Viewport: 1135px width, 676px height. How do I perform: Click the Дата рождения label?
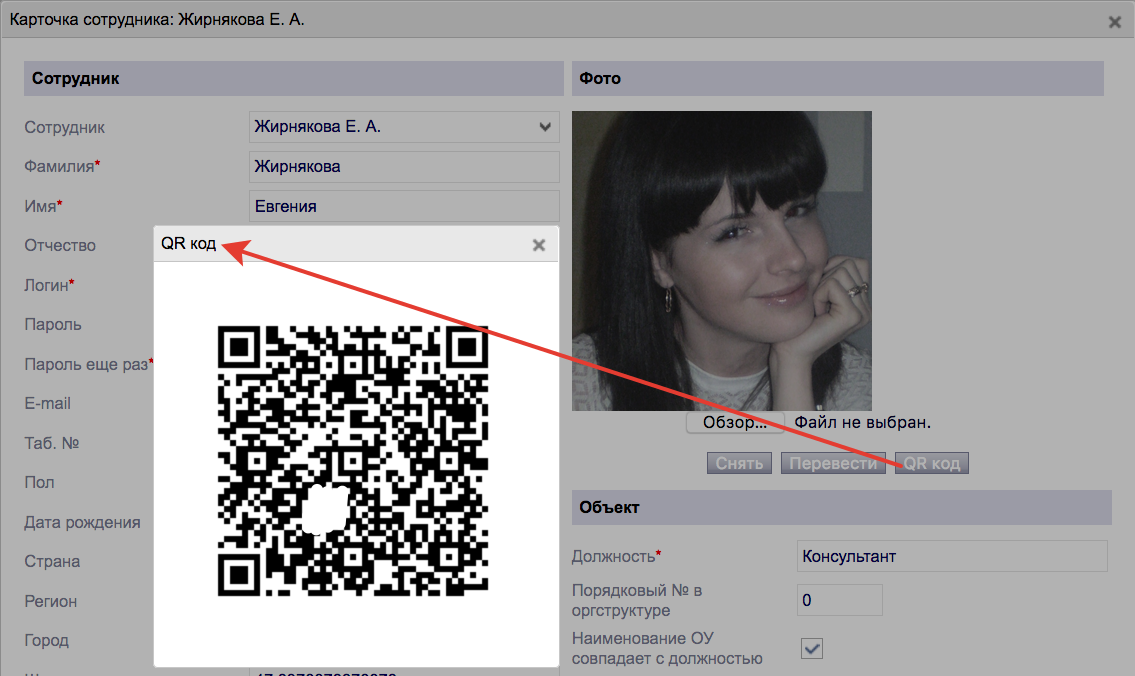(x=83, y=522)
